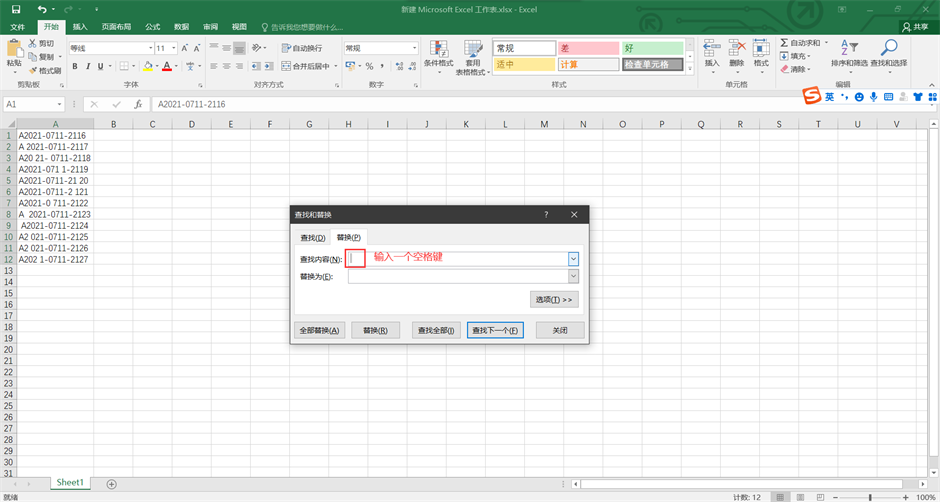
Task: Click the Cut (剪切) scissors icon
Action: (32, 44)
